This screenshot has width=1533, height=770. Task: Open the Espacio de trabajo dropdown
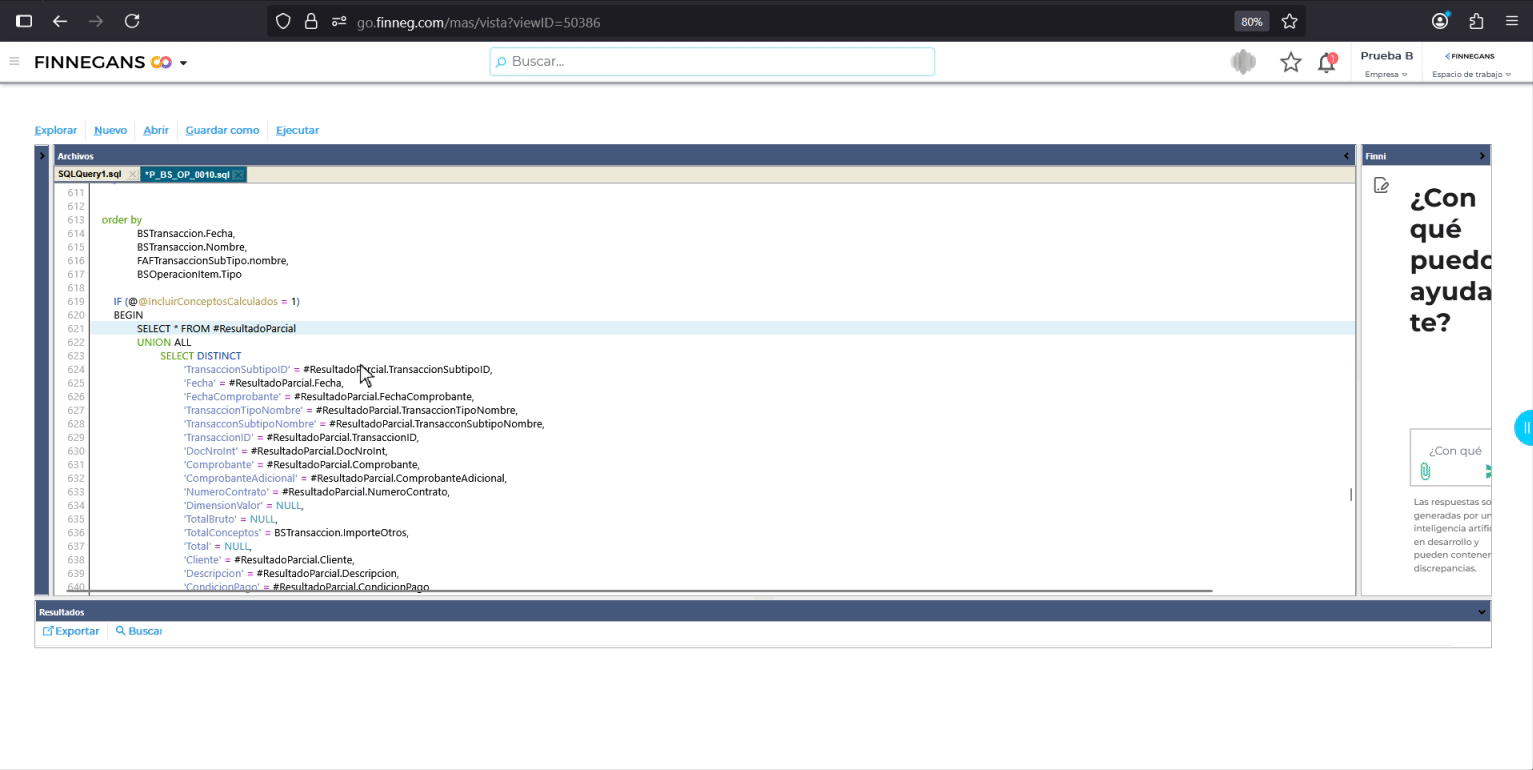pos(1471,74)
